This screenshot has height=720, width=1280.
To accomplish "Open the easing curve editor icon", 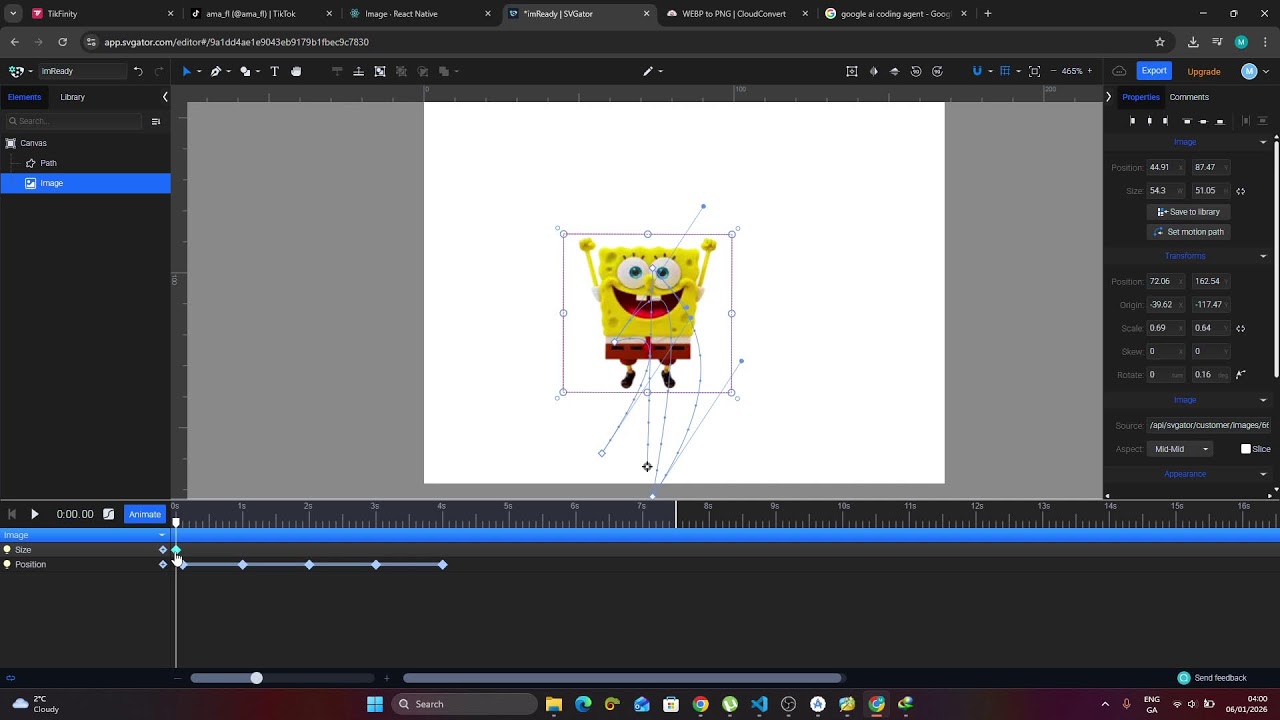I will [x=109, y=514].
